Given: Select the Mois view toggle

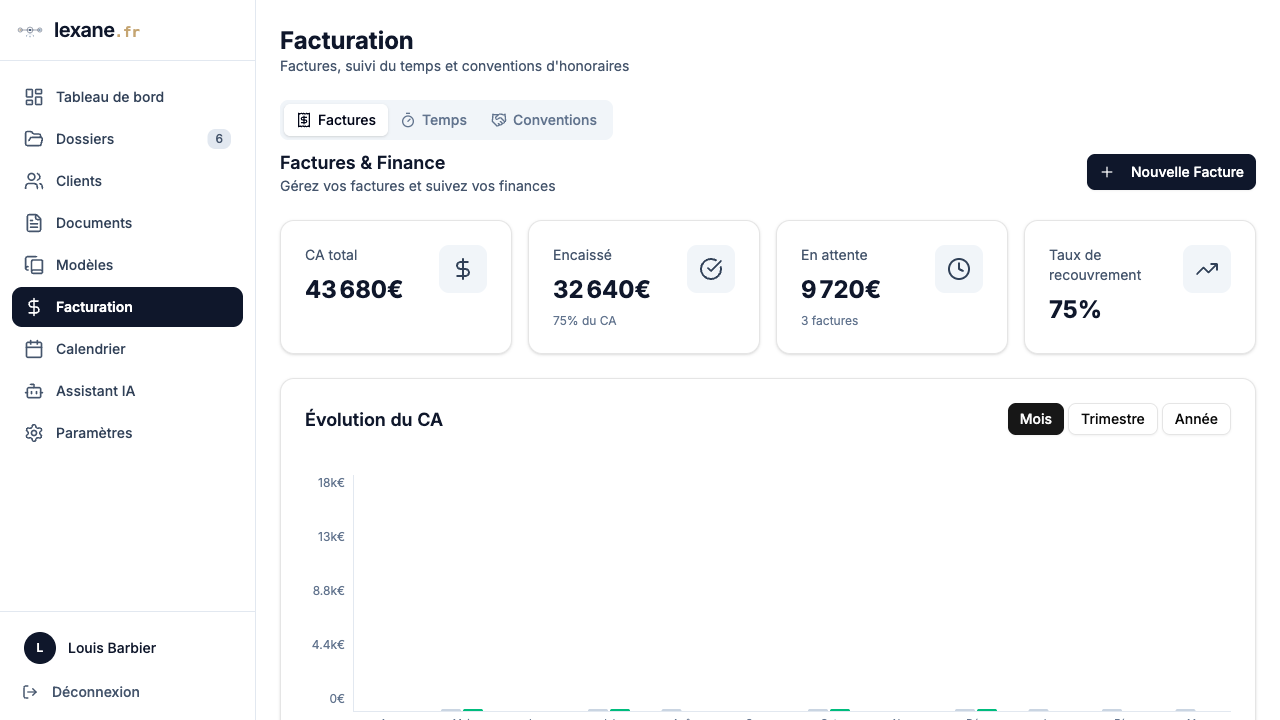Looking at the screenshot, I should coord(1035,419).
